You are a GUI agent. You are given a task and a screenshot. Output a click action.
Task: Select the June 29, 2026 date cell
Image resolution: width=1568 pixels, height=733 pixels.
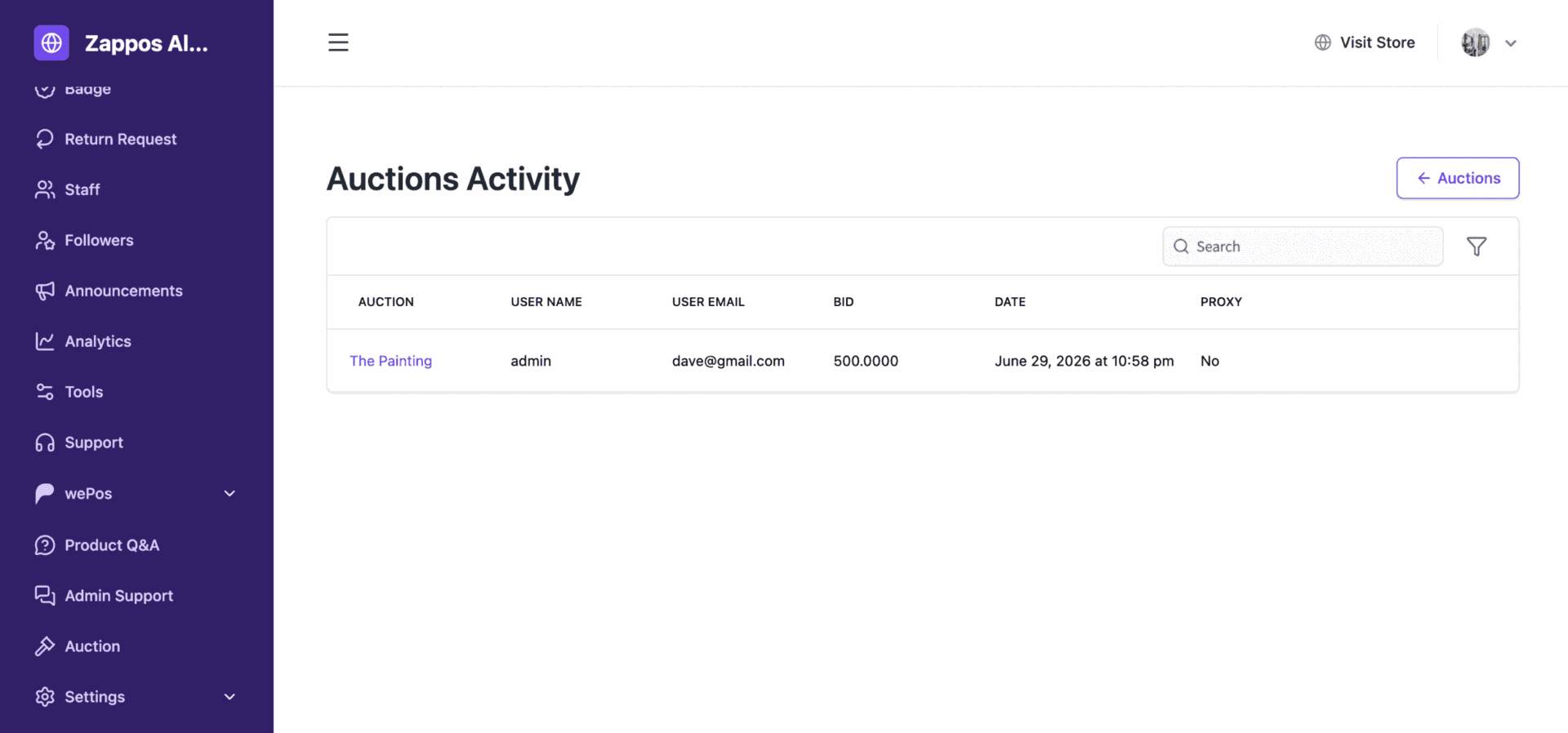point(1084,361)
